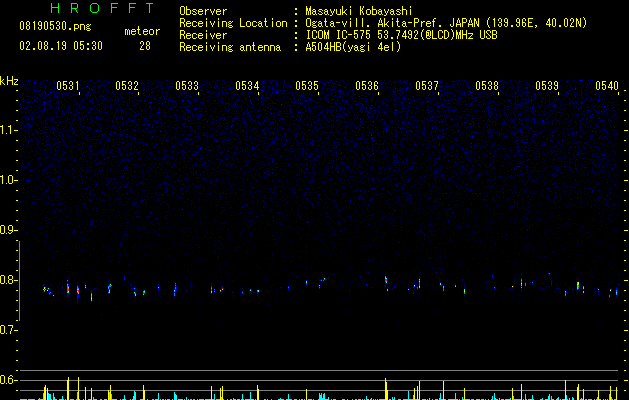Click the 'meteor' label
This screenshot has width=629, height=400.
click(x=142, y=31)
